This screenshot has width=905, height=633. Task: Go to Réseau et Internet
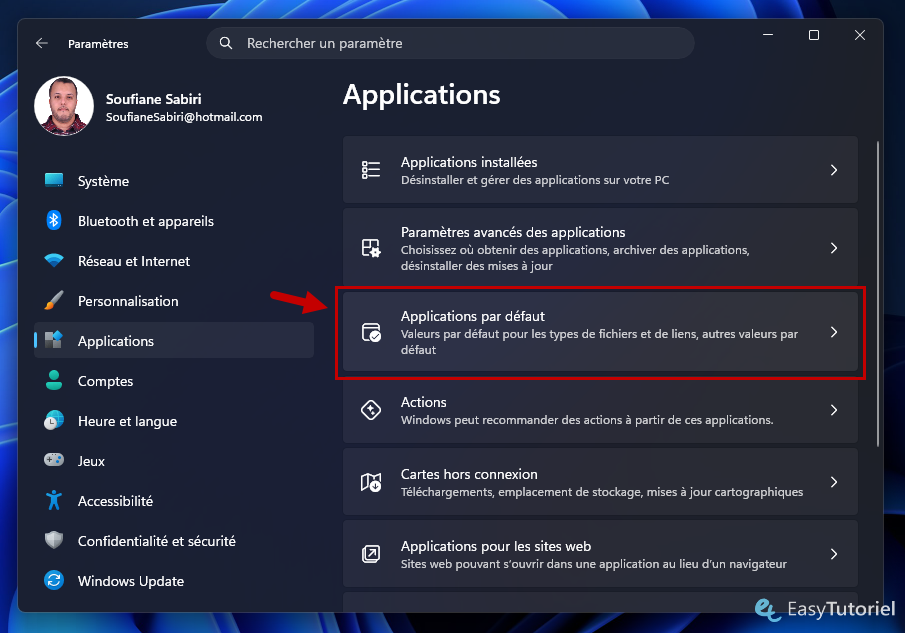coord(174,261)
